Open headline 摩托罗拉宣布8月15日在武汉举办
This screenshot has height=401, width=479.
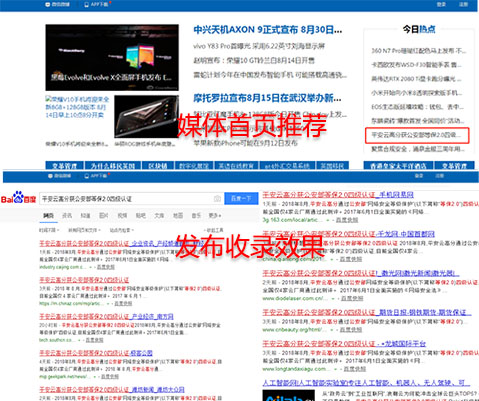(x=267, y=98)
